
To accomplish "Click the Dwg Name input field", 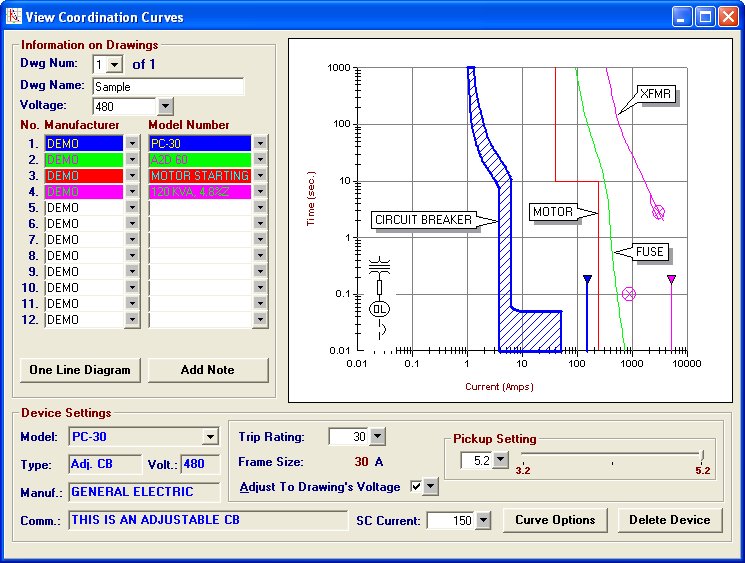I will [x=168, y=86].
